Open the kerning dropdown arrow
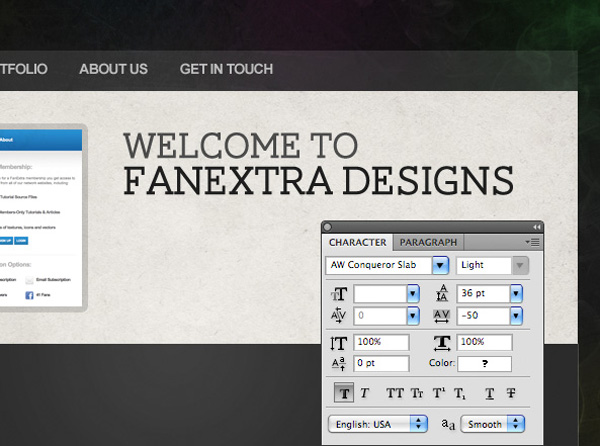The width and height of the screenshot is (600, 446). tap(412, 316)
